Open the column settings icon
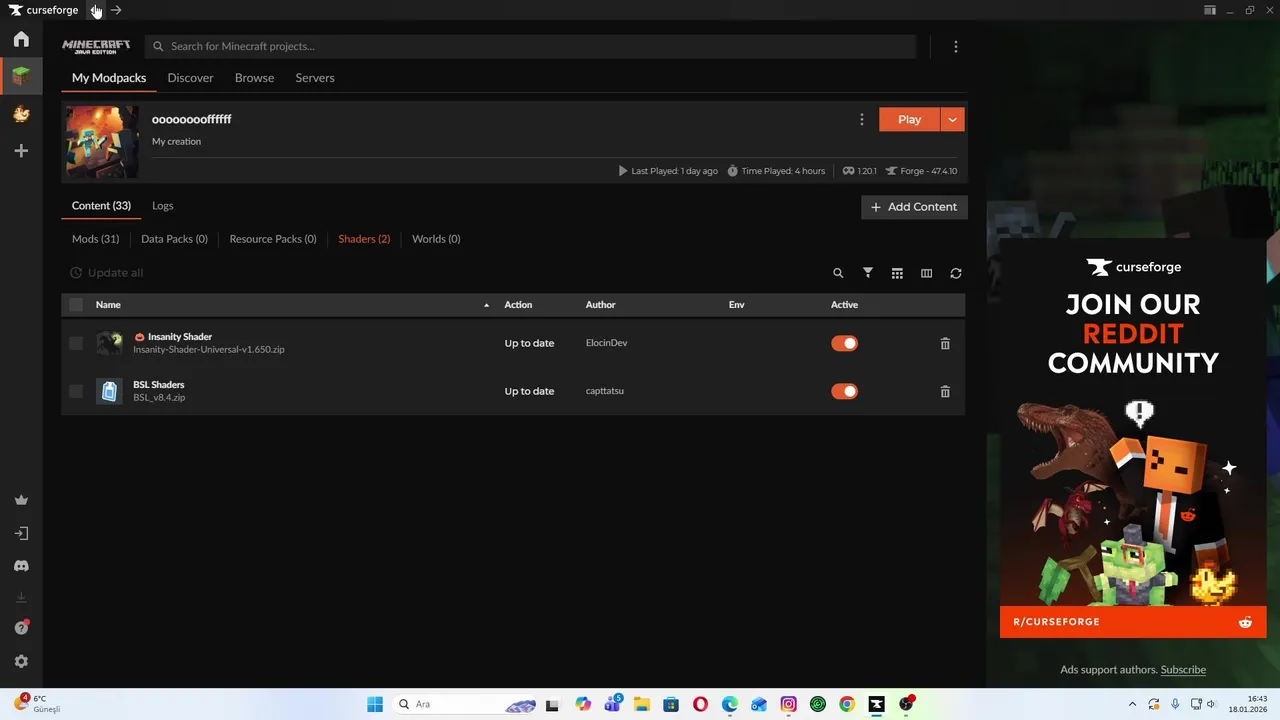This screenshot has width=1280, height=720. [926, 273]
